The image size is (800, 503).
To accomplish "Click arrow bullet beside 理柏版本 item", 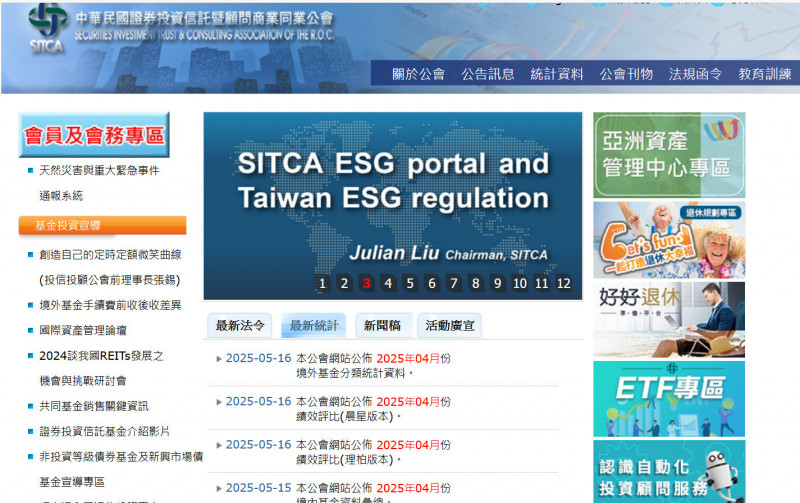I will click(219, 445).
